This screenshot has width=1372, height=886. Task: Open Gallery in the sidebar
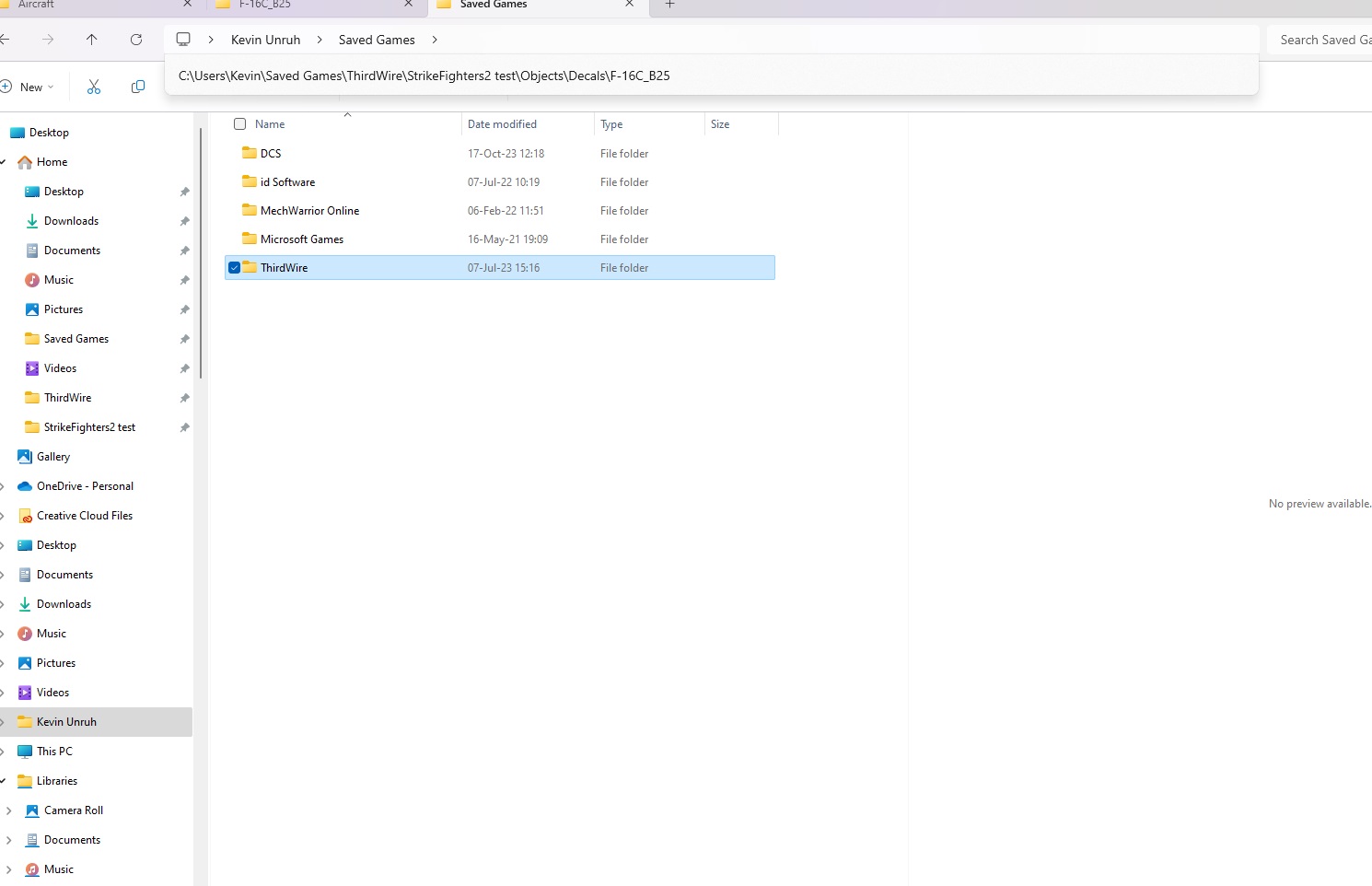click(x=52, y=457)
